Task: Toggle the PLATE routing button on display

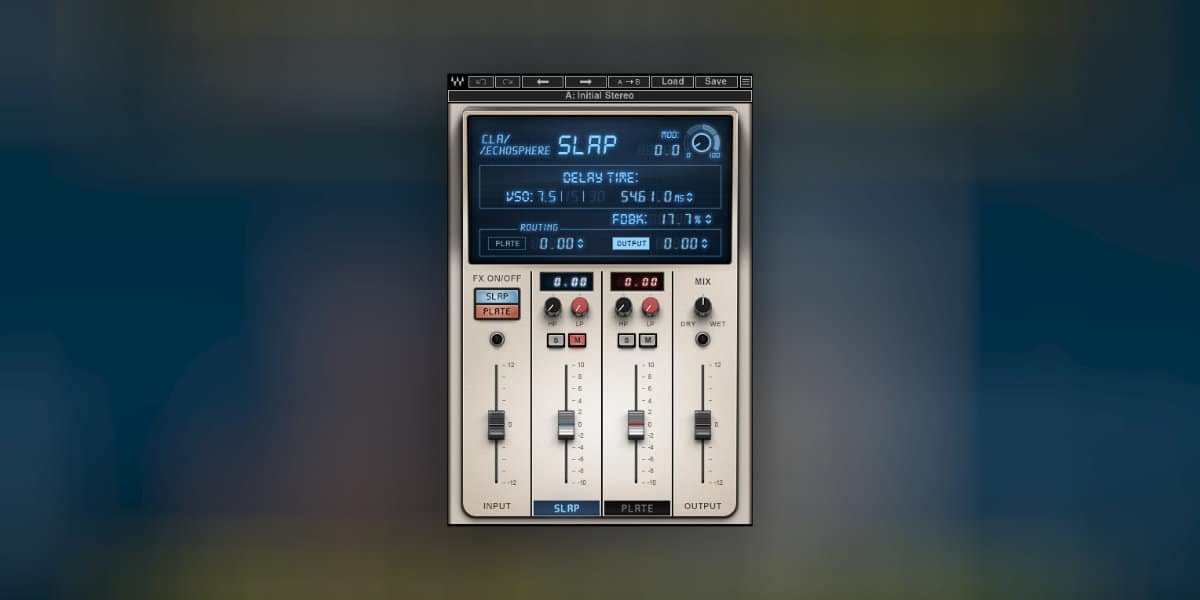Action: tap(507, 243)
